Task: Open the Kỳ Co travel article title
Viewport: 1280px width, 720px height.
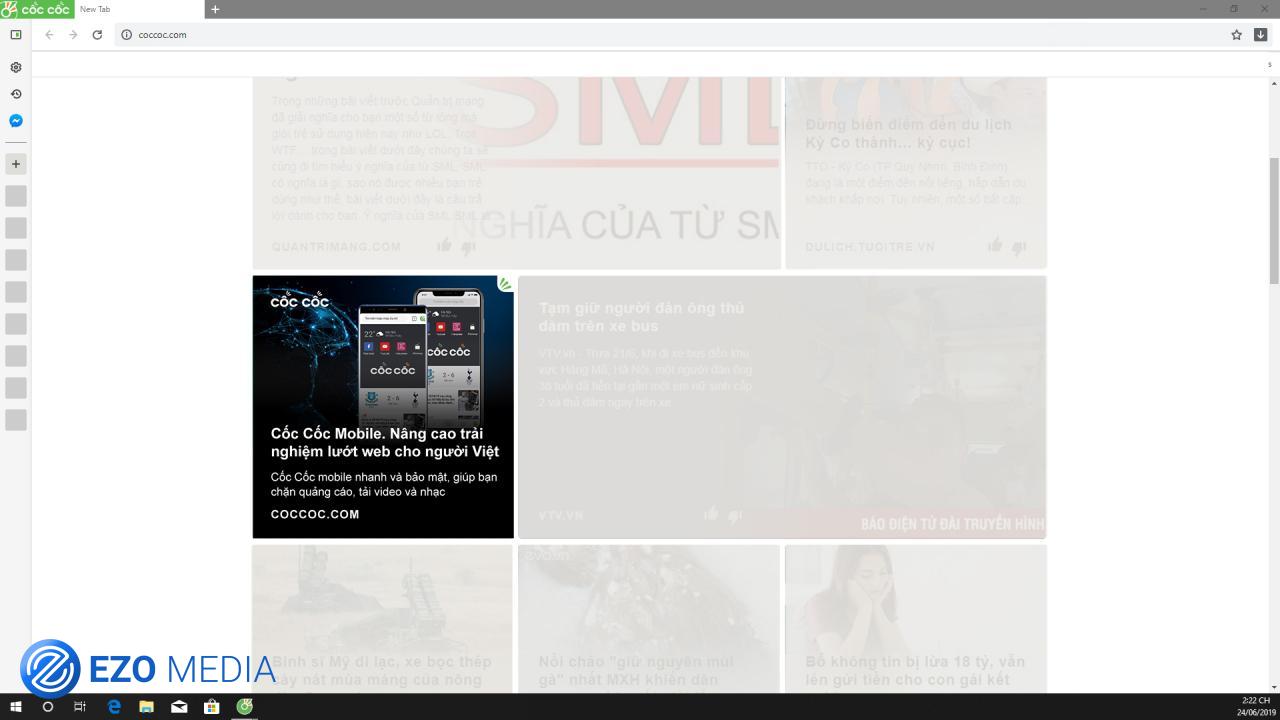Action: pyautogui.click(x=908, y=133)
